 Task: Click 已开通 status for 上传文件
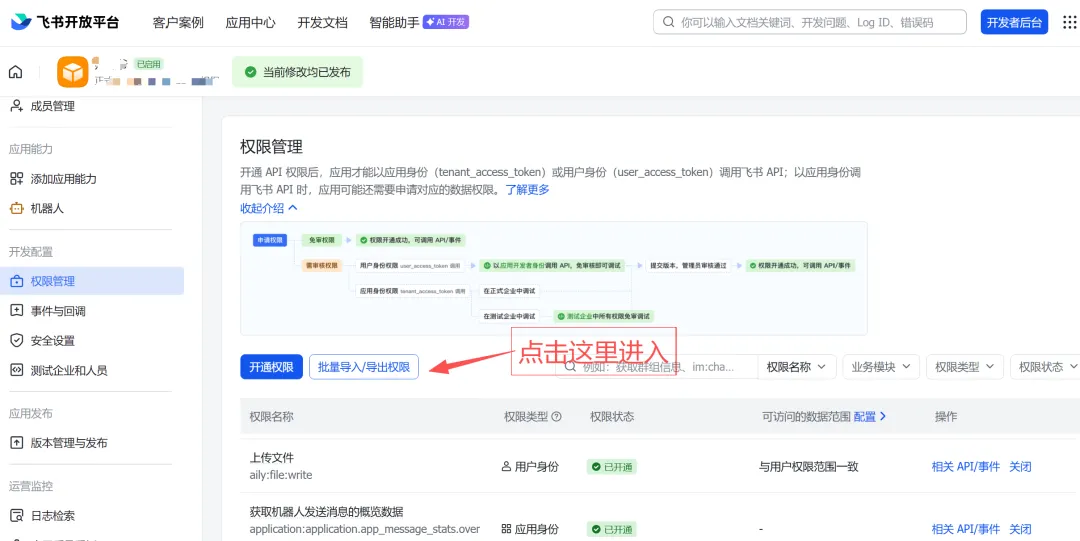click(612, 467)
